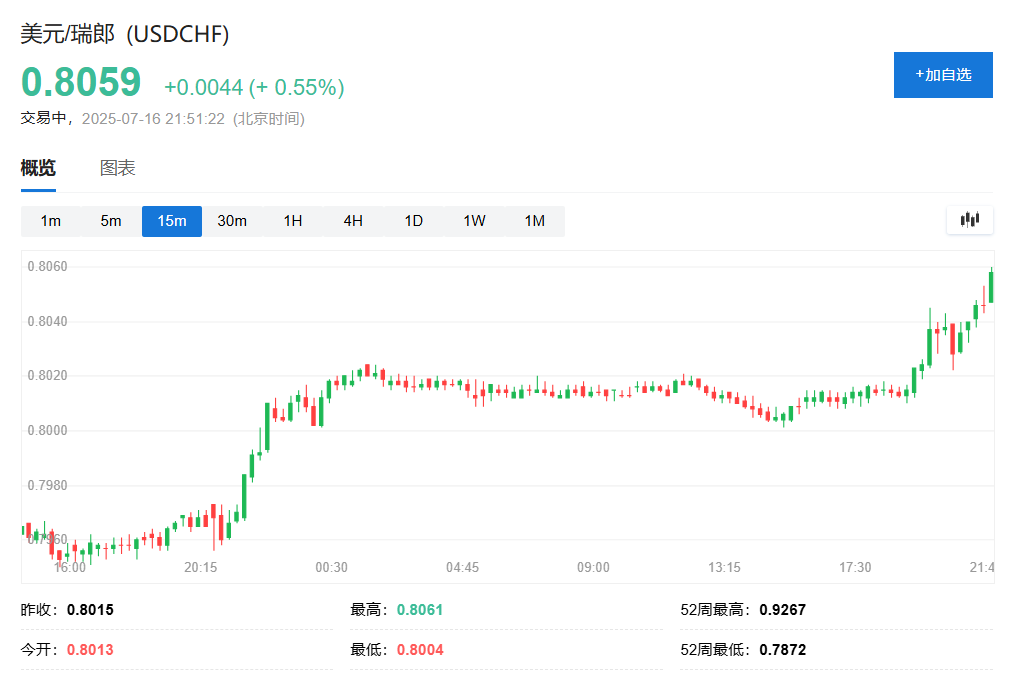Select the 1H timeframe
The image size is (1009, 692).
point(293,221)
